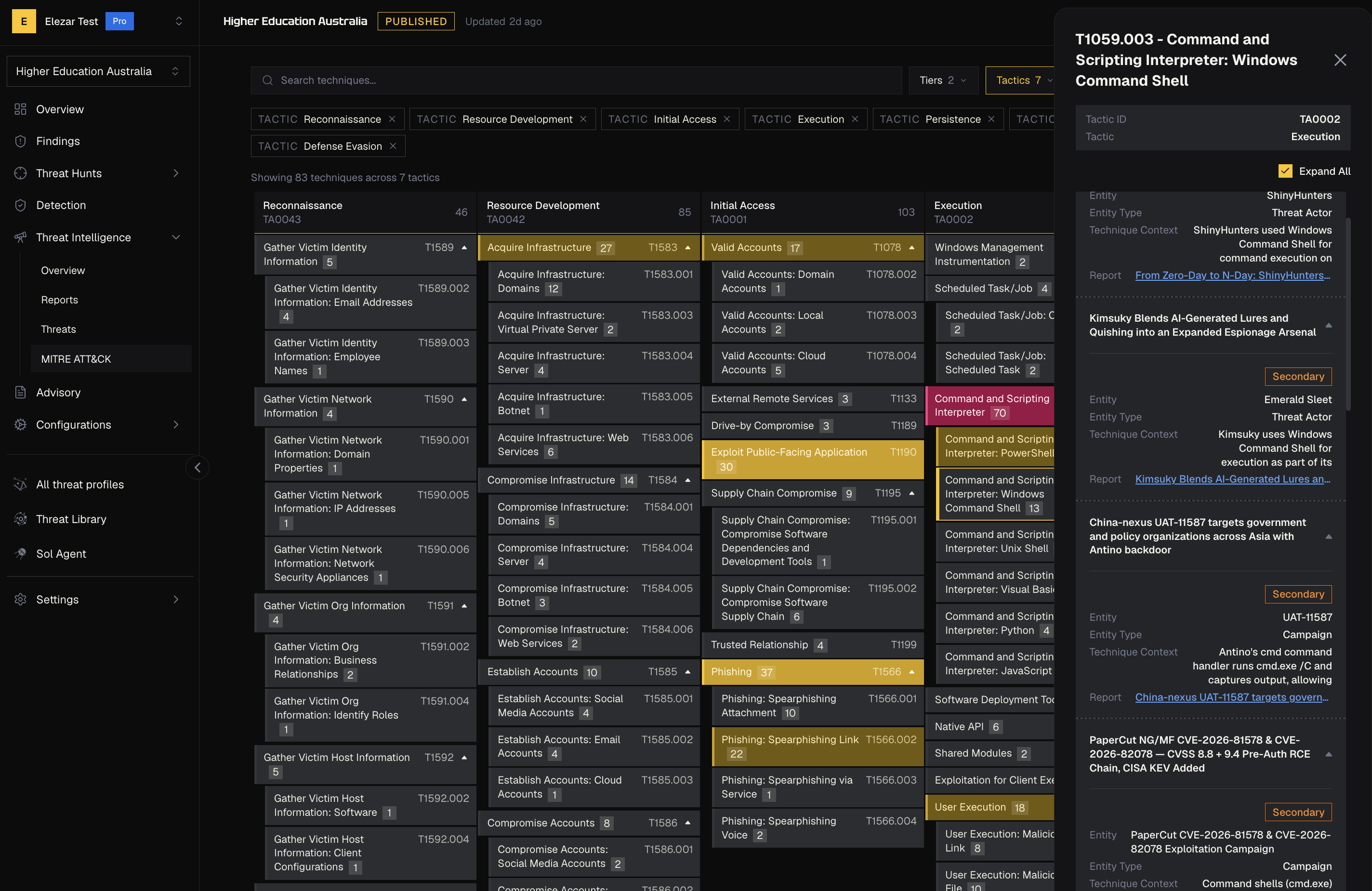Open the Kimsuky Blends AI-Generated Lures report link
This screenshot has height=891, width=1372.
coord(1232,479)
